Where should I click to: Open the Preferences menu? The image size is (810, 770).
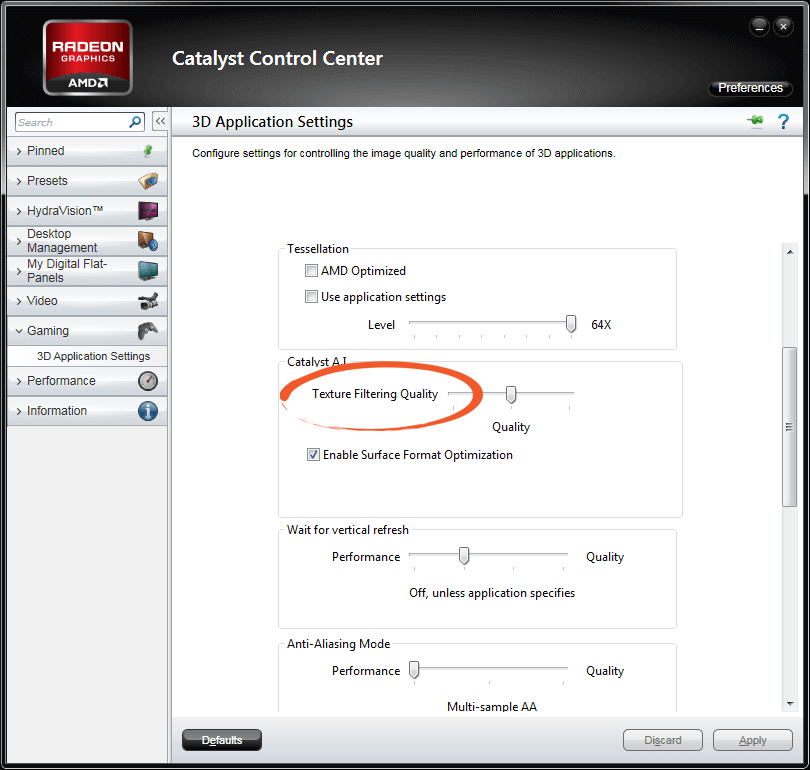(750, 88)
